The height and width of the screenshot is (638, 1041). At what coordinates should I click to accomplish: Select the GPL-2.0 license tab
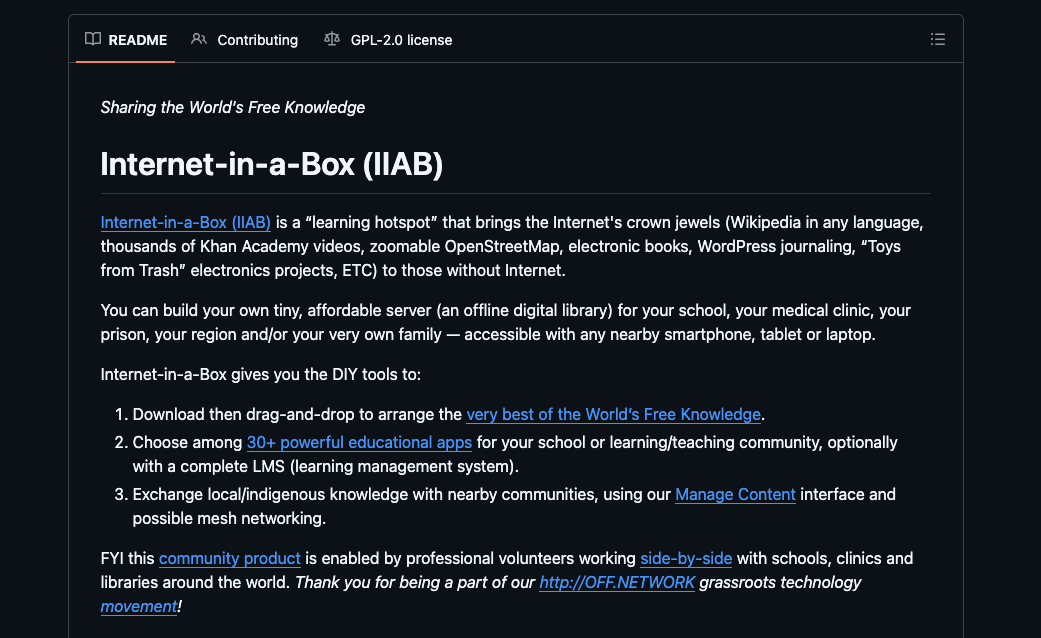point(388,40)
